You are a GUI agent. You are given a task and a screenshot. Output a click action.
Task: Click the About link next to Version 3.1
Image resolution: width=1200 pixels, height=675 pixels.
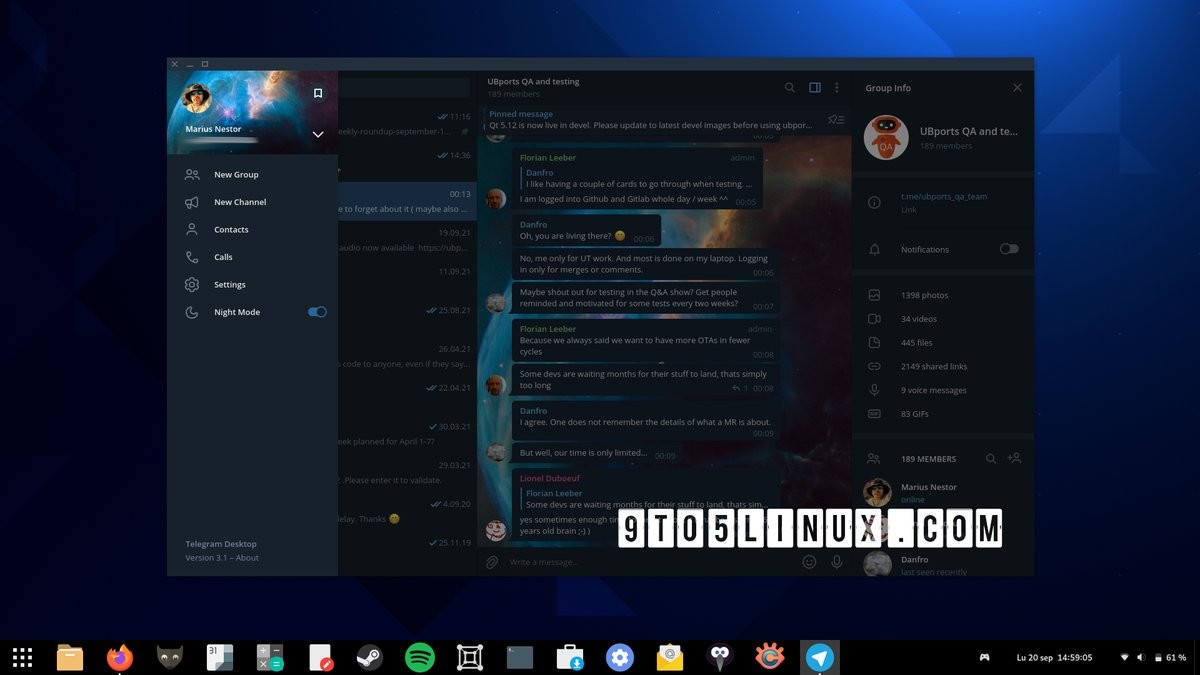pos(247,558)
